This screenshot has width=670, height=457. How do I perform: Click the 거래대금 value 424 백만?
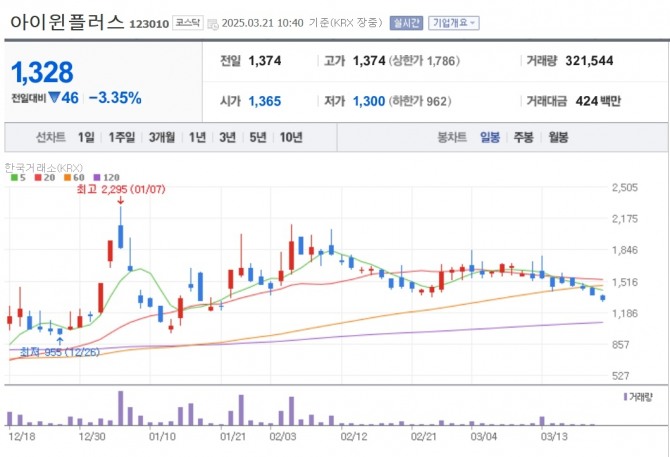598,101
